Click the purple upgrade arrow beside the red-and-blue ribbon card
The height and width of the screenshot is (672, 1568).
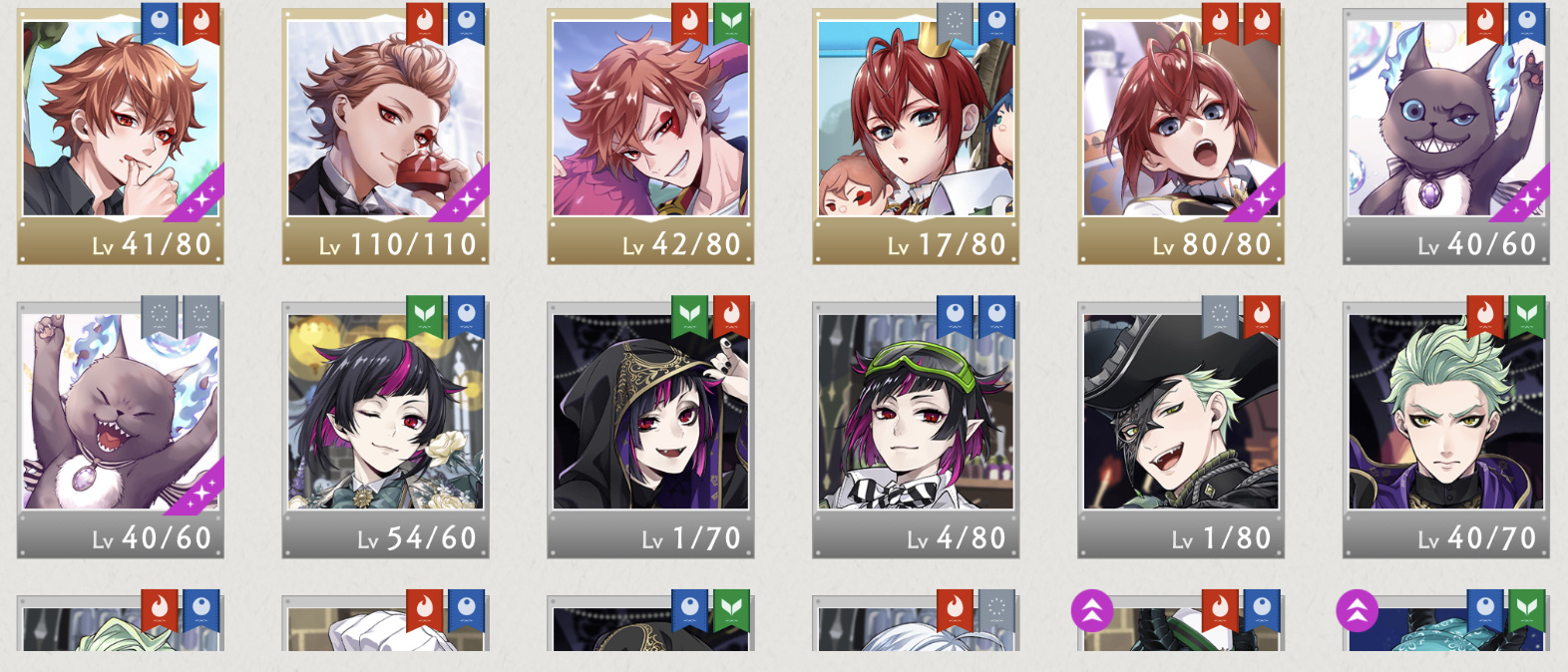coord(1091,611)
